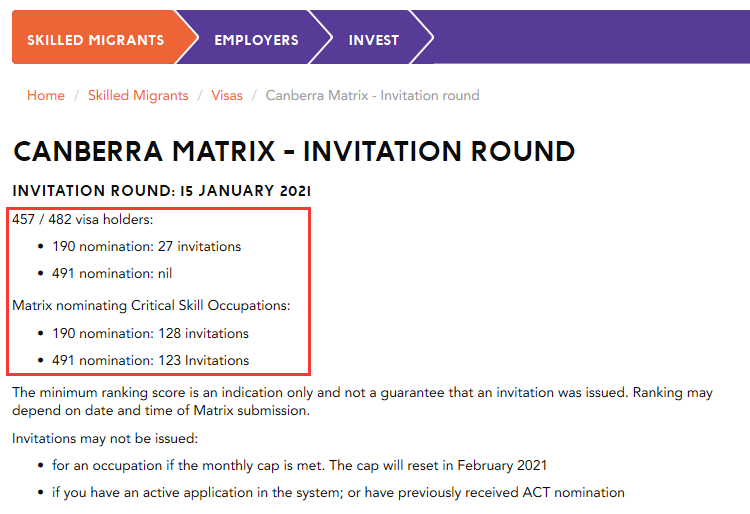The height and width of the screenshot is (514, 750).
Task: Click the monthly cap reset bullet point
Action: pyautogui.click(x=299, y=466)
